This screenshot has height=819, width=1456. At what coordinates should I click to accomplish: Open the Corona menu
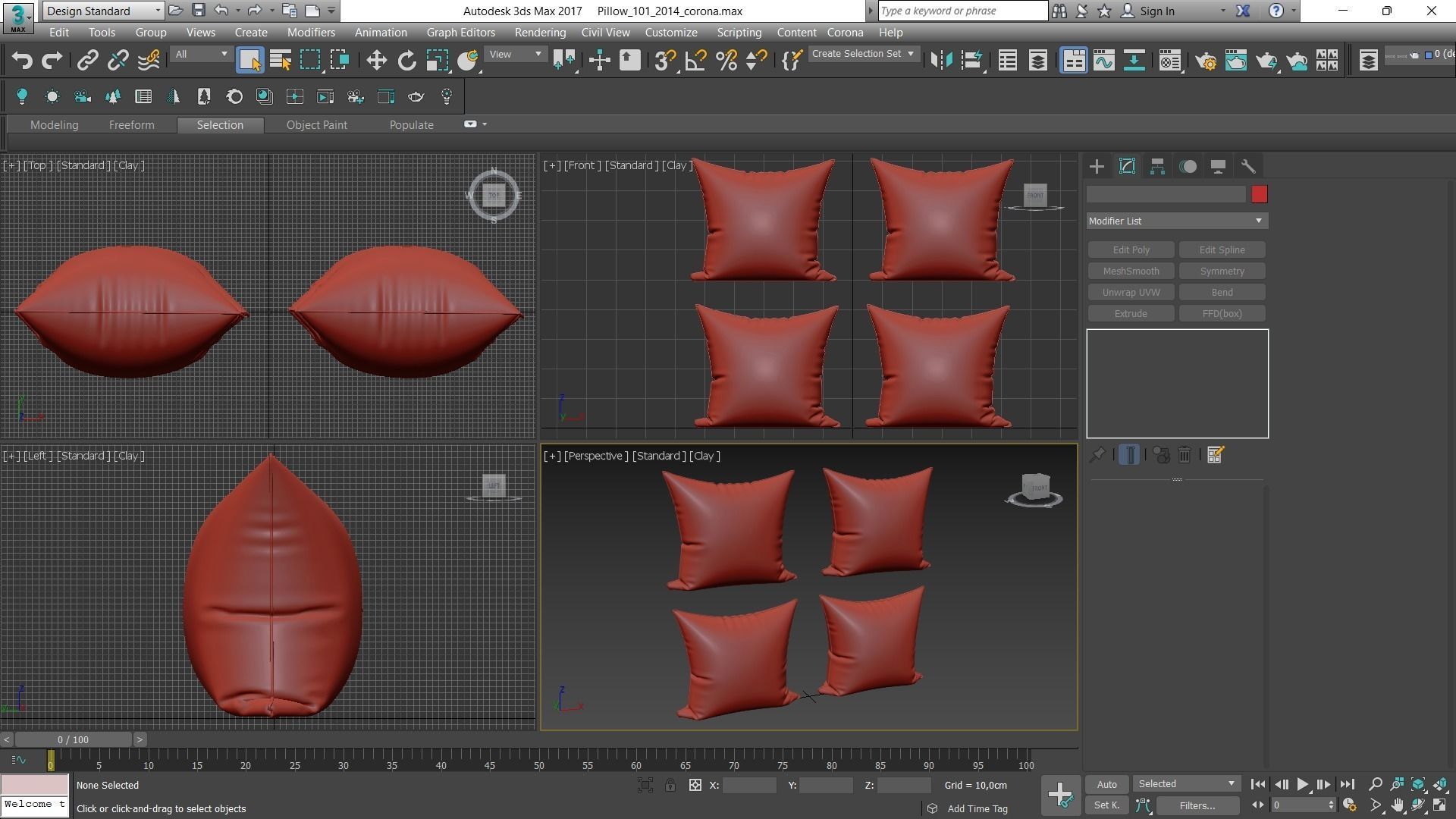(x=845, y=33)
